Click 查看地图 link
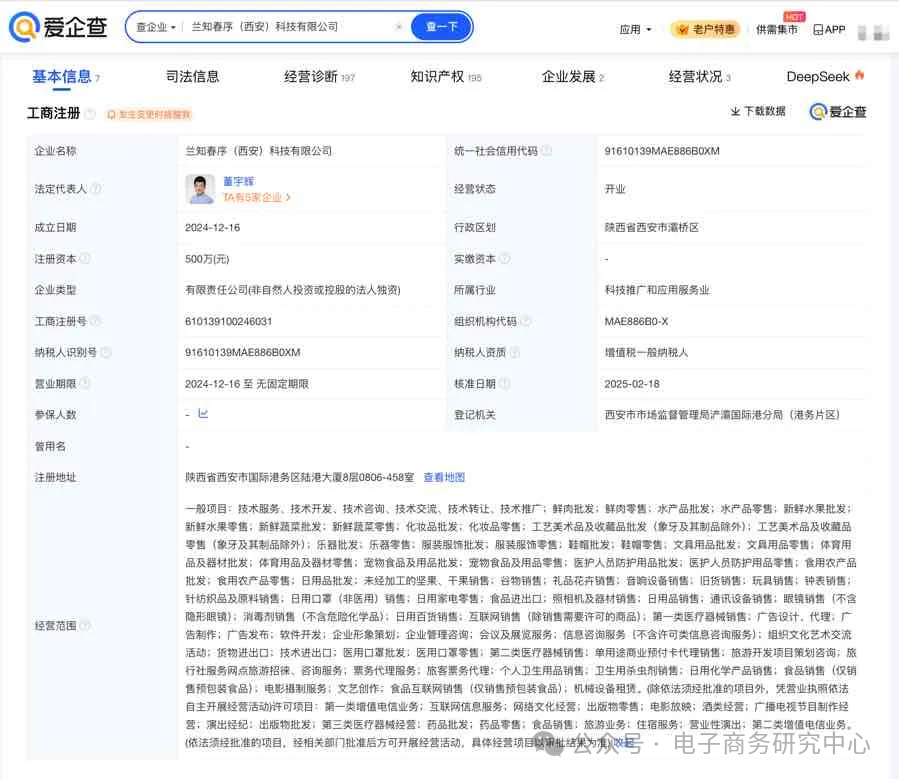The height and width of the screenshot is (779, 899). pyautogui.click(x=444, y=477)
